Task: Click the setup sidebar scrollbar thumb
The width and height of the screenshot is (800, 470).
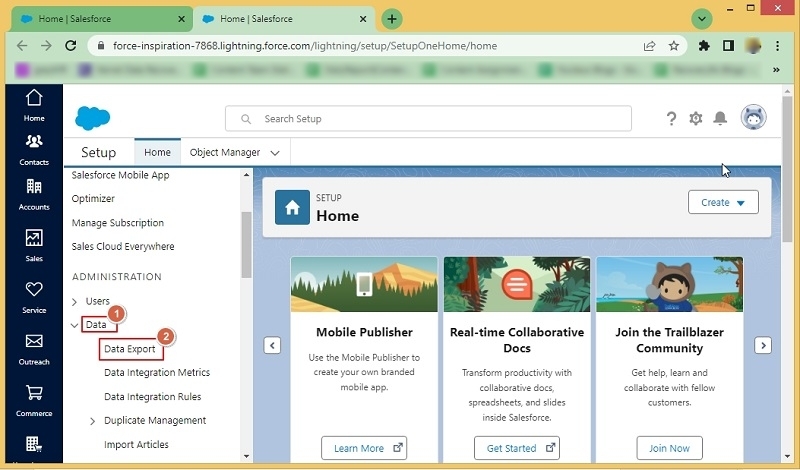Action: (x=247, y=244)
